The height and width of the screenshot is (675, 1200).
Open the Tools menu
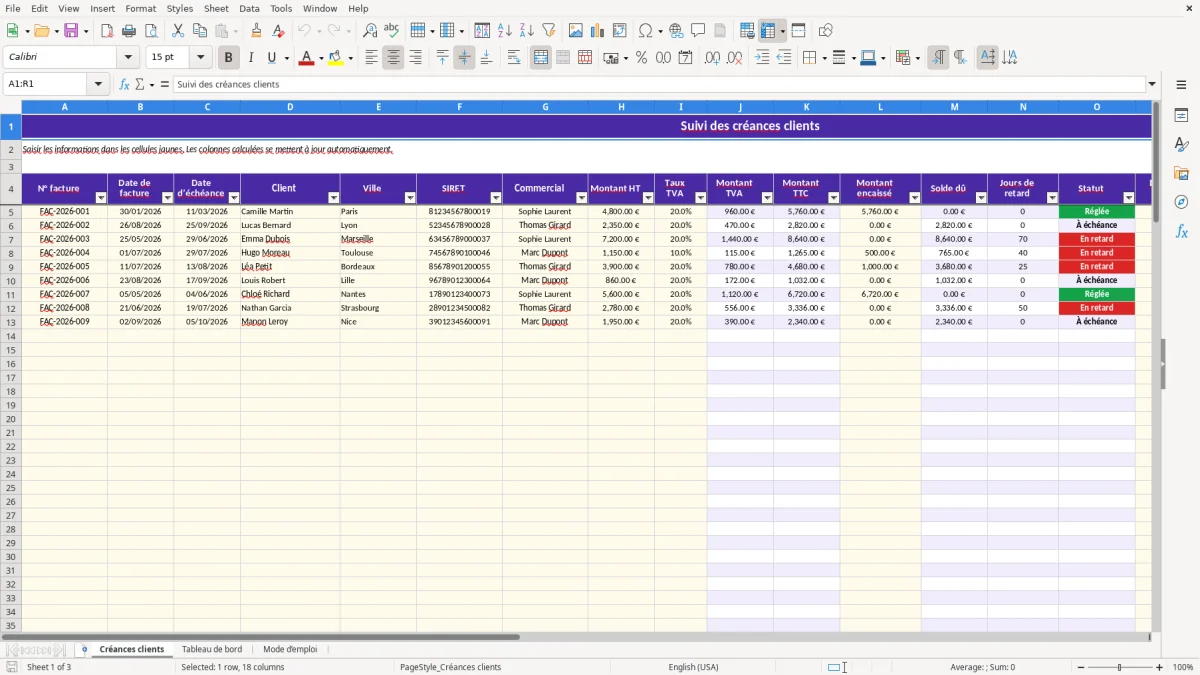tap(281, 8)
